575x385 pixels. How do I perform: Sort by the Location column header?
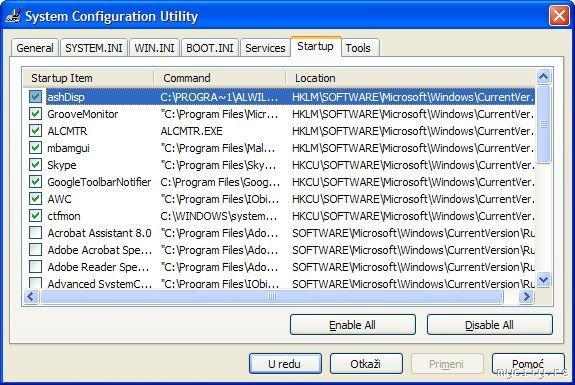[410, 78]
